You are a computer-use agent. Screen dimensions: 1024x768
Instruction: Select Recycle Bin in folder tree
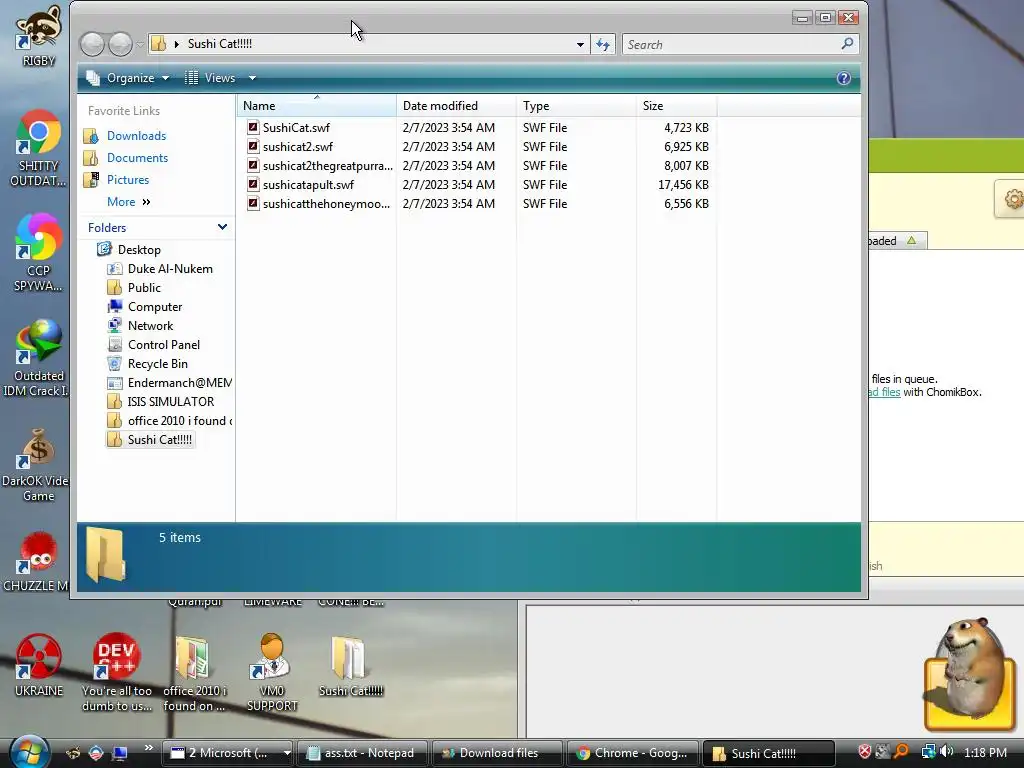157,363
